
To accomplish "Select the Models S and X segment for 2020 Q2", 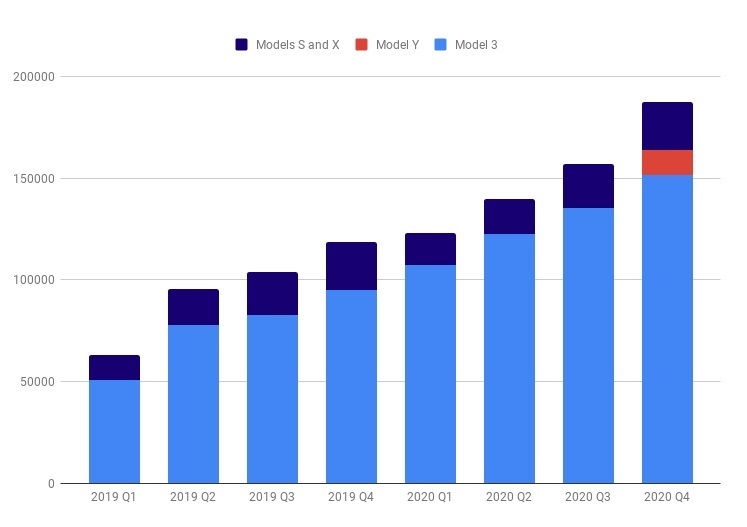I will point(509,216).
